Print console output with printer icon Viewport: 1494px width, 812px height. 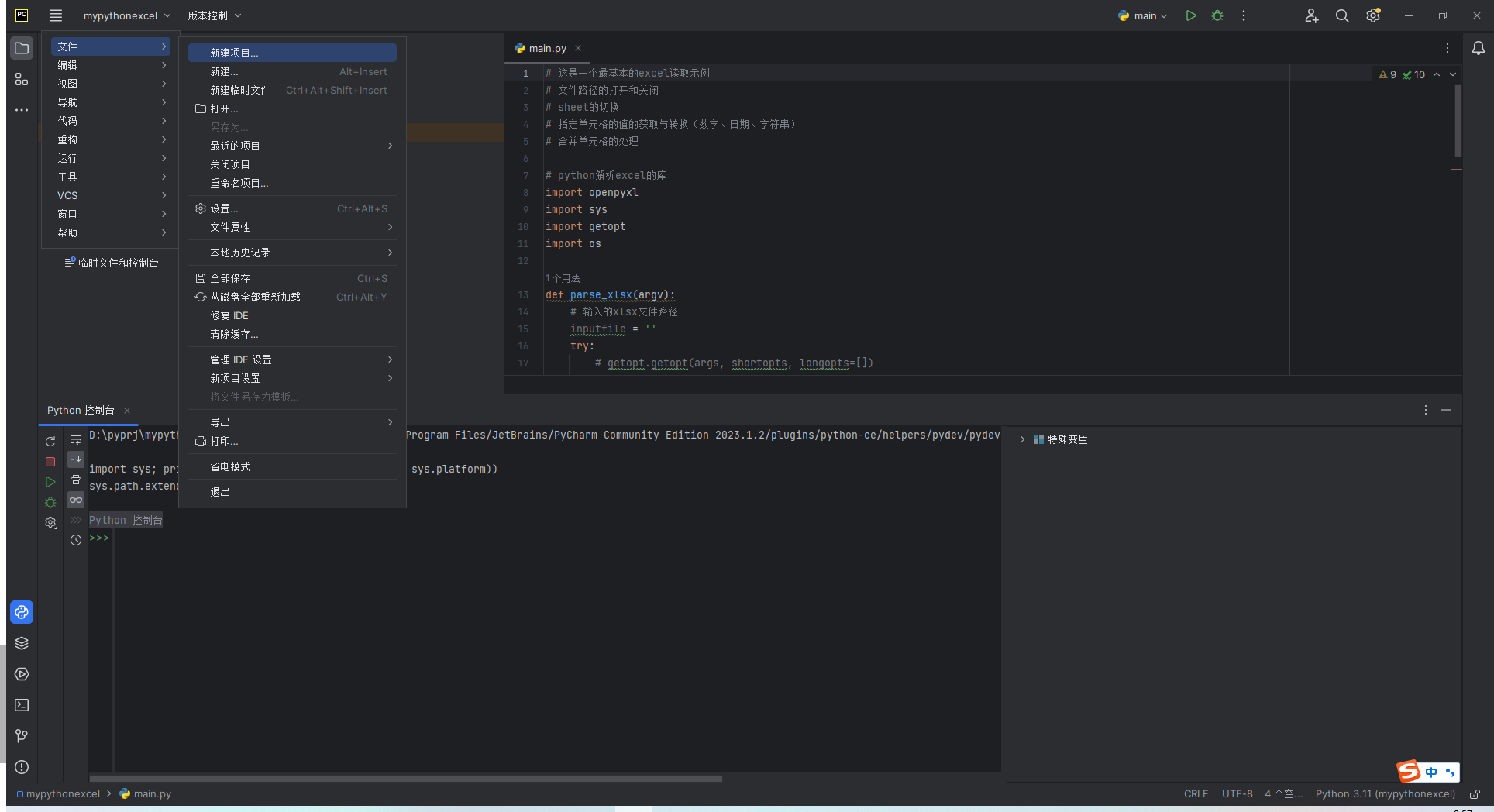click(x=76, y=480)
